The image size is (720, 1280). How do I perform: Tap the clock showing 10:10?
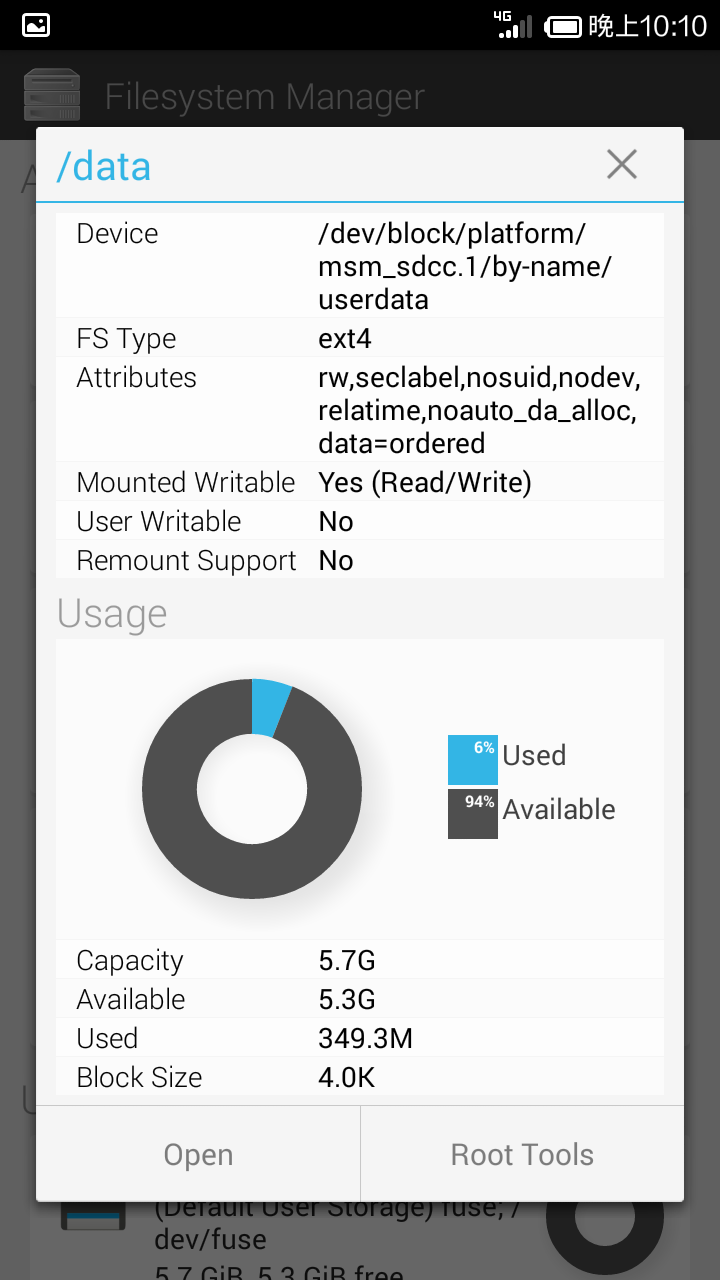click(x=647, y=26)
